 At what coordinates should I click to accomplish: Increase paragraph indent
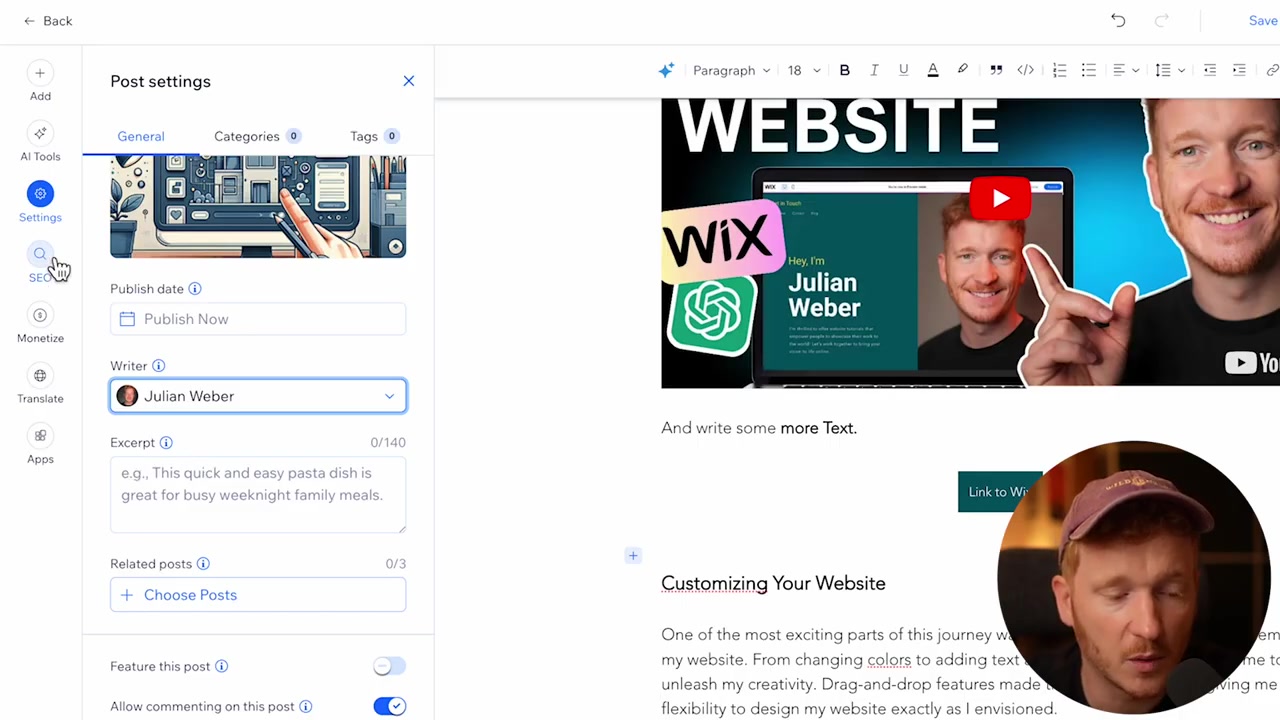pos(1239,70)
